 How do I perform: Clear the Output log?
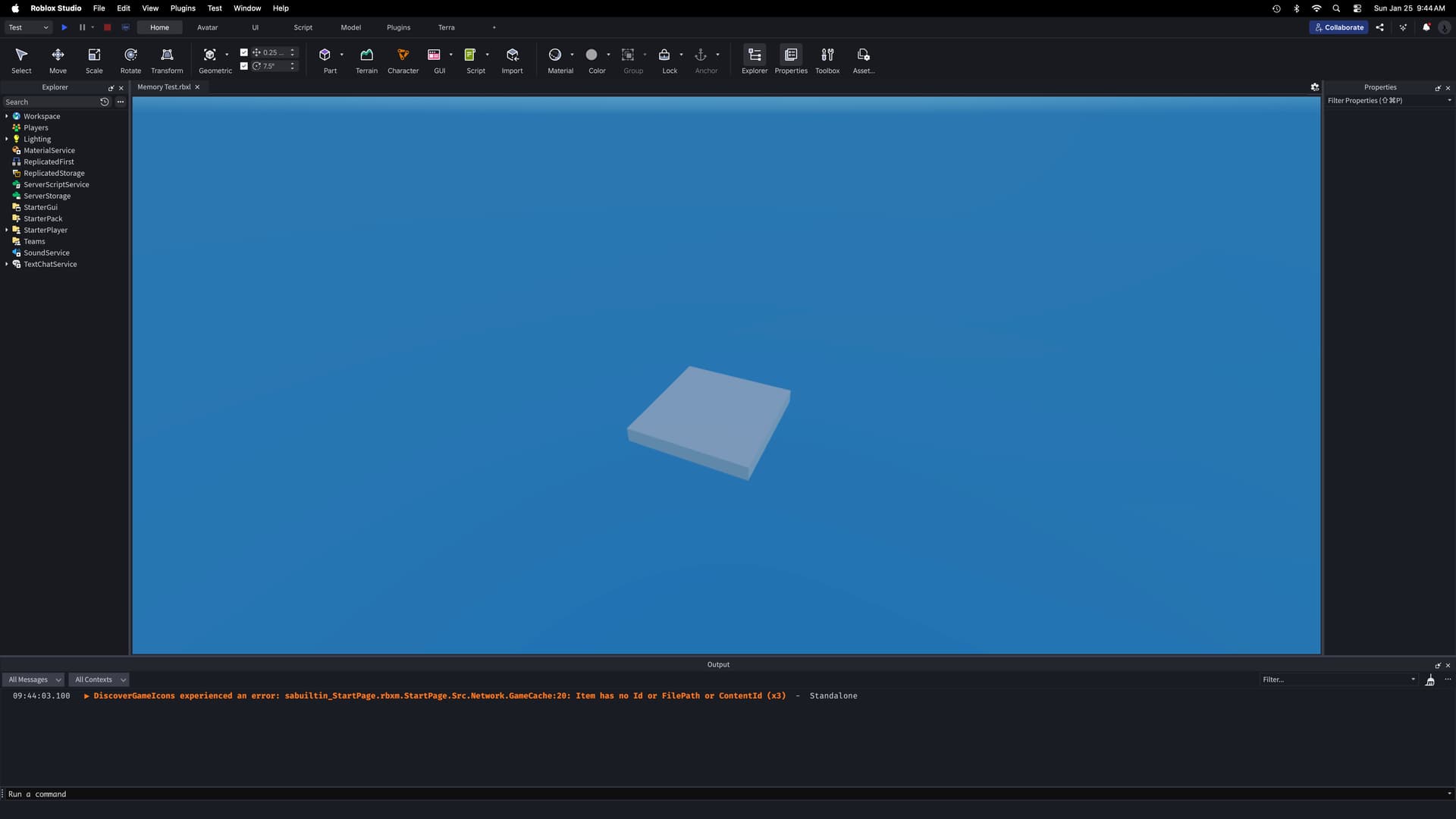point(1430,680)
